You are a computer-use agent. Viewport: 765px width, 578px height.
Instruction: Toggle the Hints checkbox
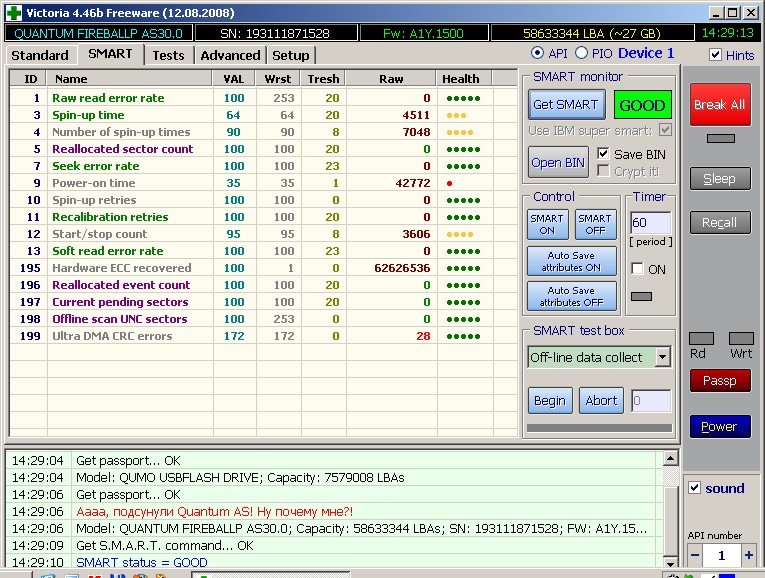tap(715, 55)
